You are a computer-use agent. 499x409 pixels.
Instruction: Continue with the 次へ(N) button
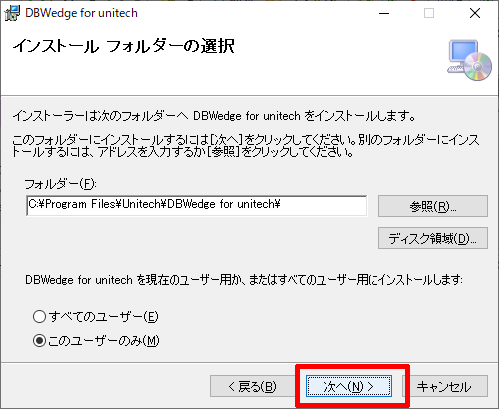tap(349, 386)
